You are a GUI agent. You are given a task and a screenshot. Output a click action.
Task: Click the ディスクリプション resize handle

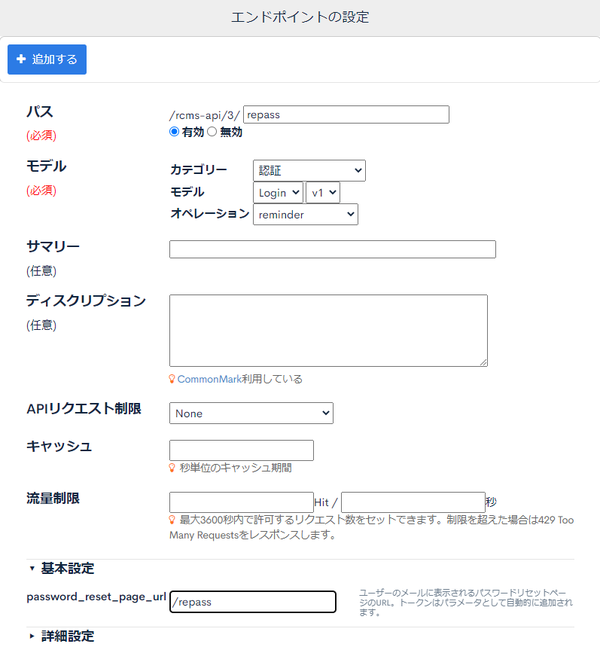(484, 362)
